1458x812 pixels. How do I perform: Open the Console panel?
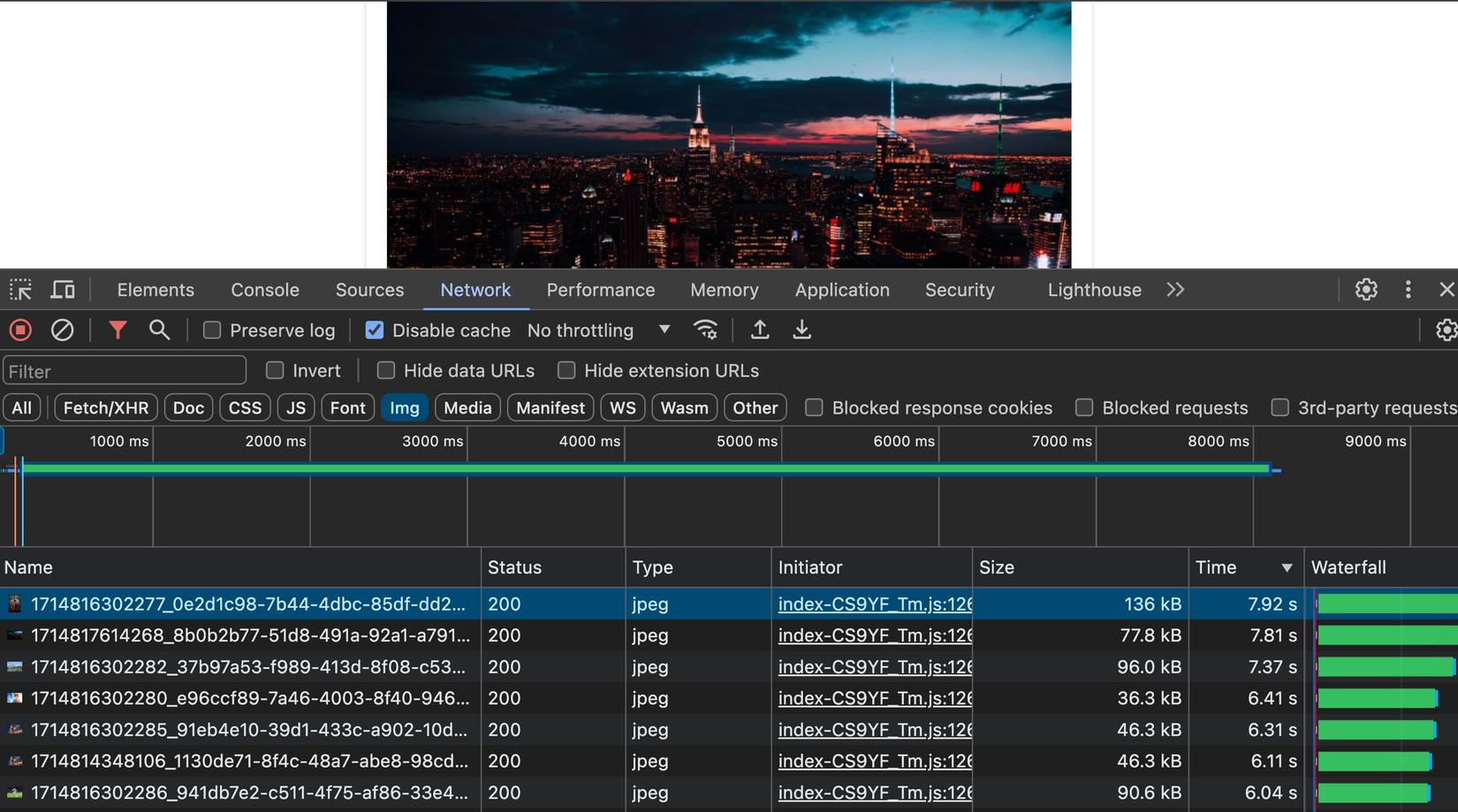[x=264, y=289]
